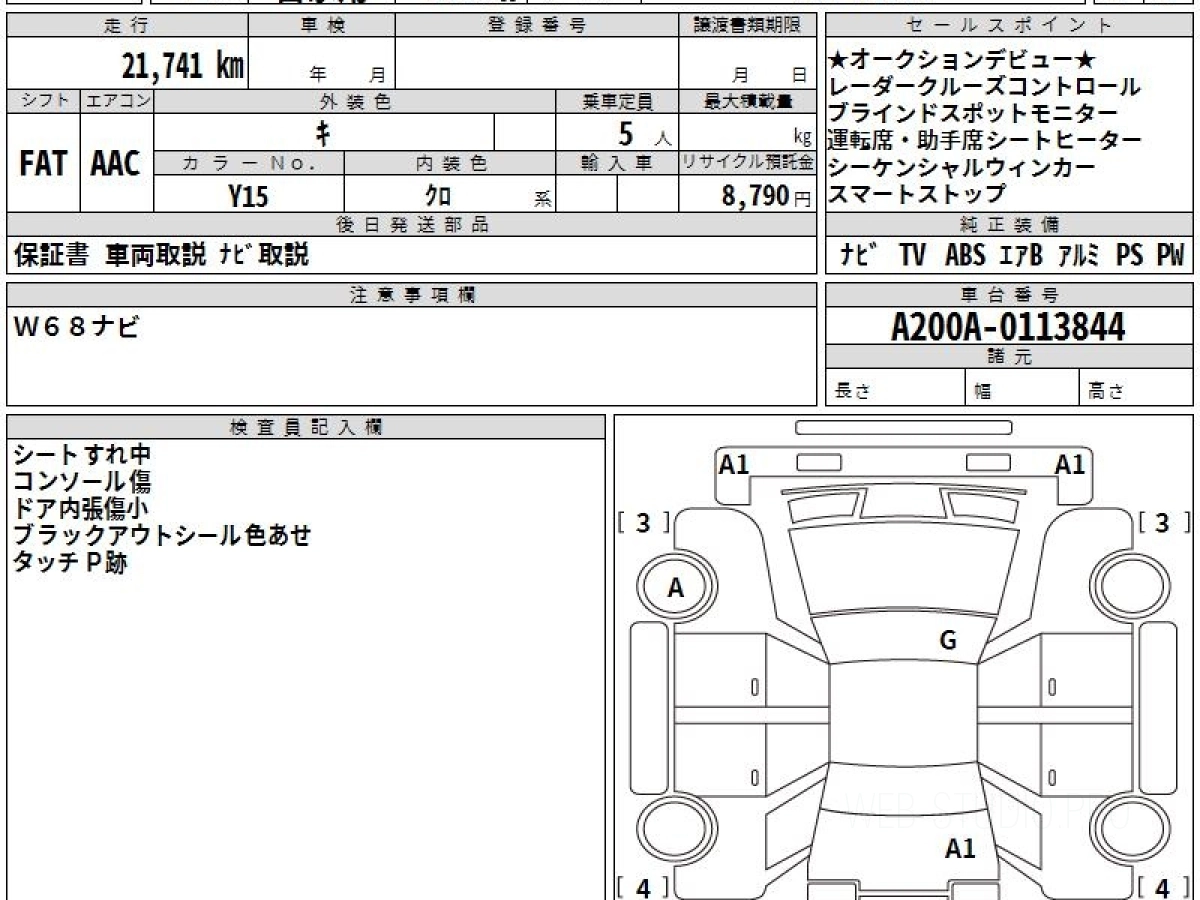The height and width of the screenshot is (900, 1200).
Task: Click the 長さ dimension cell
Action: pos(895,389)
